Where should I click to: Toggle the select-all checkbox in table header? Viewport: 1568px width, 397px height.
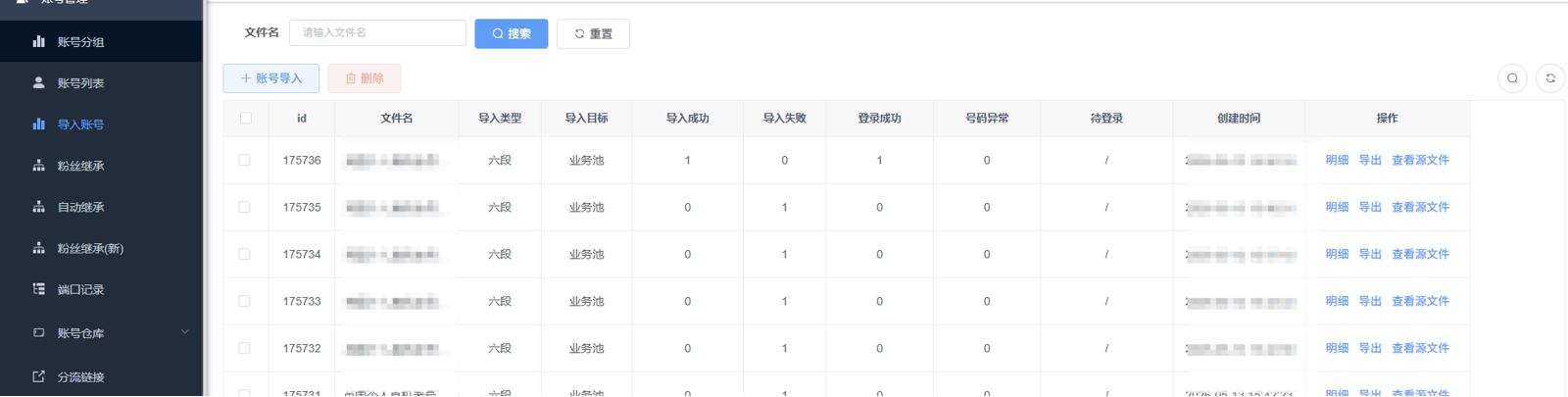coord(246,118)
